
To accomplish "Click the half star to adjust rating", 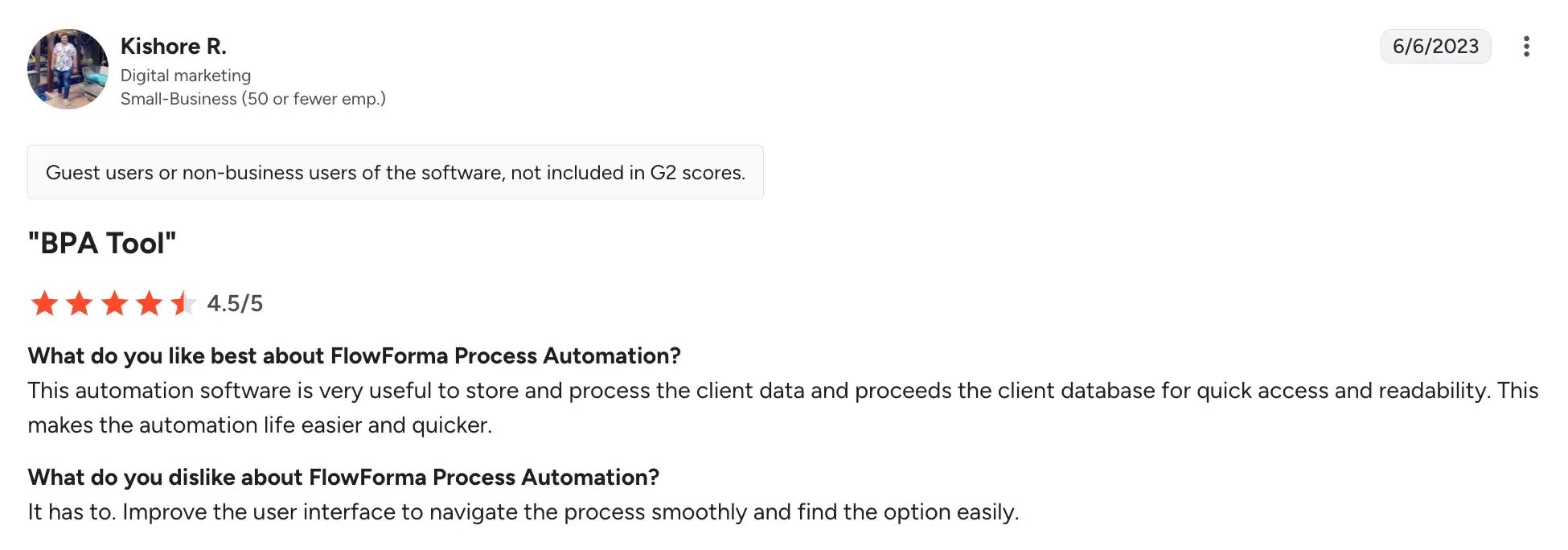I will [x=183, y=303].
